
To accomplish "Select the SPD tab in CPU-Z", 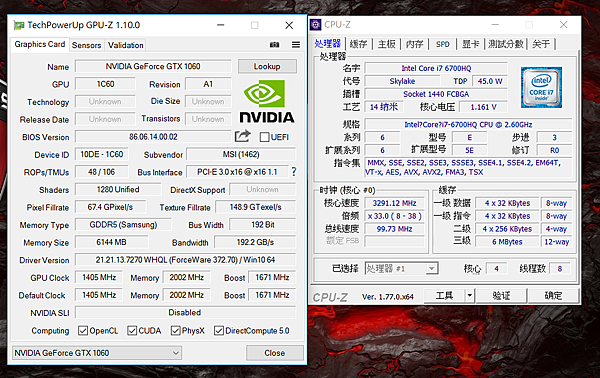I will [443, 44].
